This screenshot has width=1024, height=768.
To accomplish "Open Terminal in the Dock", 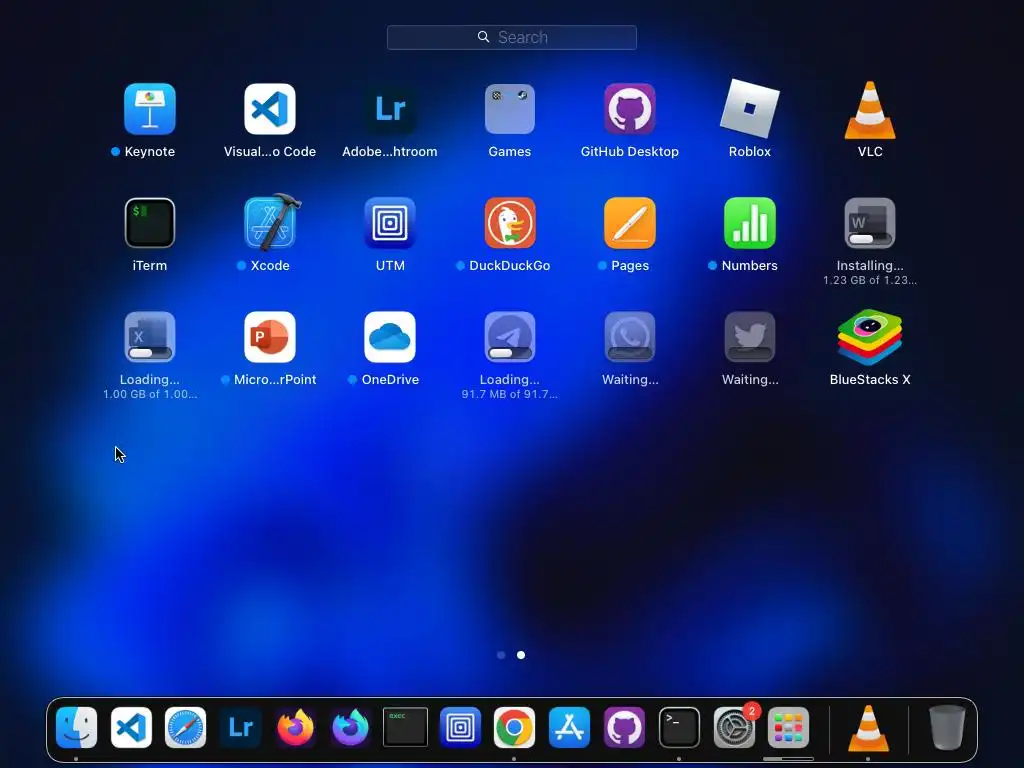I will click(679, 728).
